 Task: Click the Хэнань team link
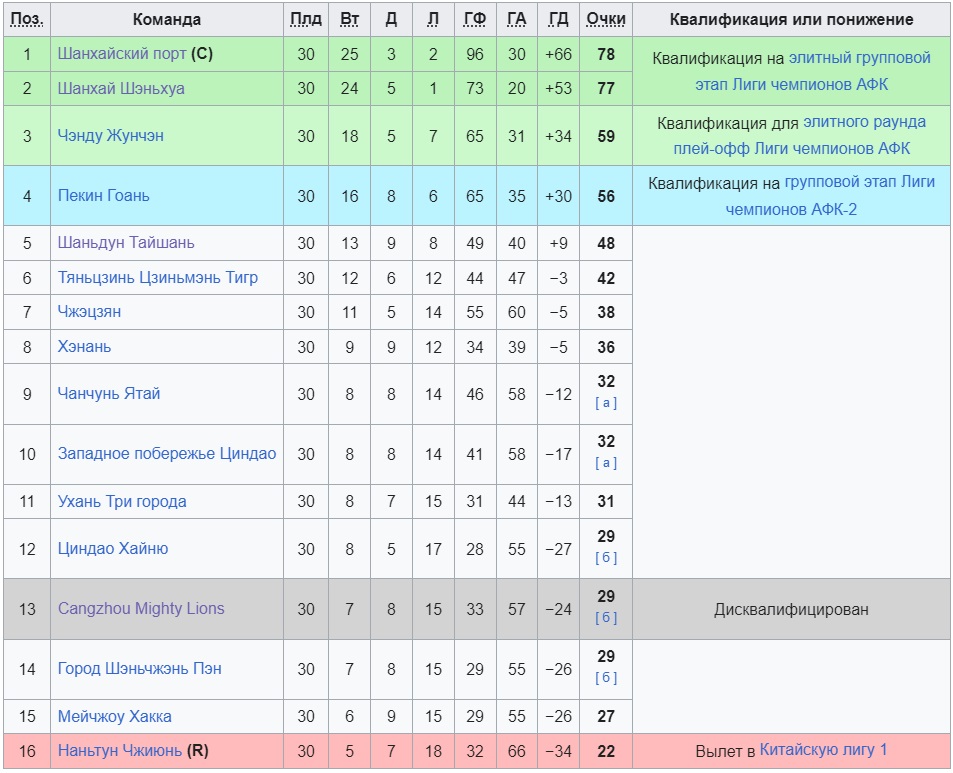[84, 347]
